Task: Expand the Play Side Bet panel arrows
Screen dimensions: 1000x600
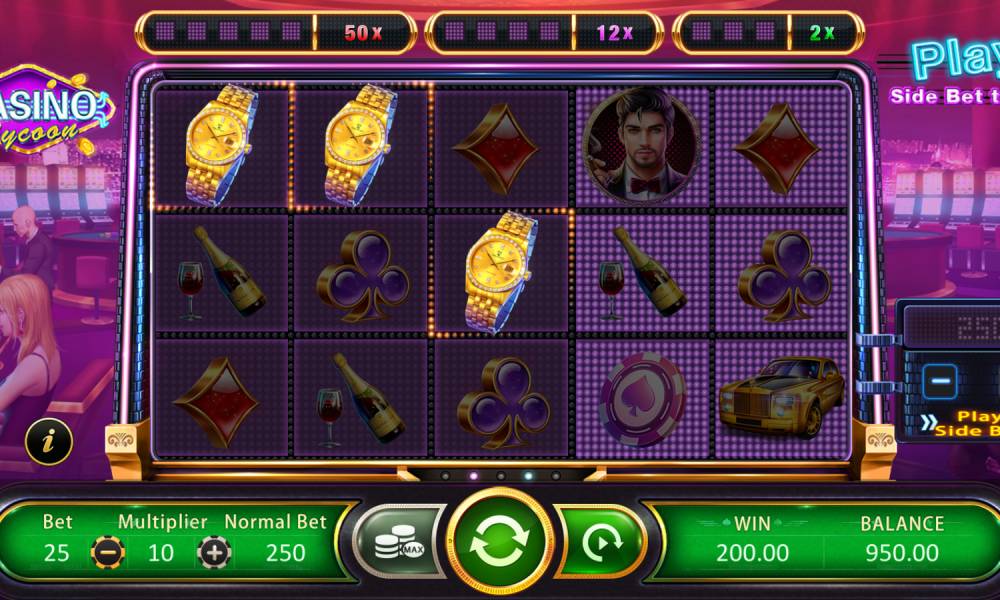Action: (929, 423)
